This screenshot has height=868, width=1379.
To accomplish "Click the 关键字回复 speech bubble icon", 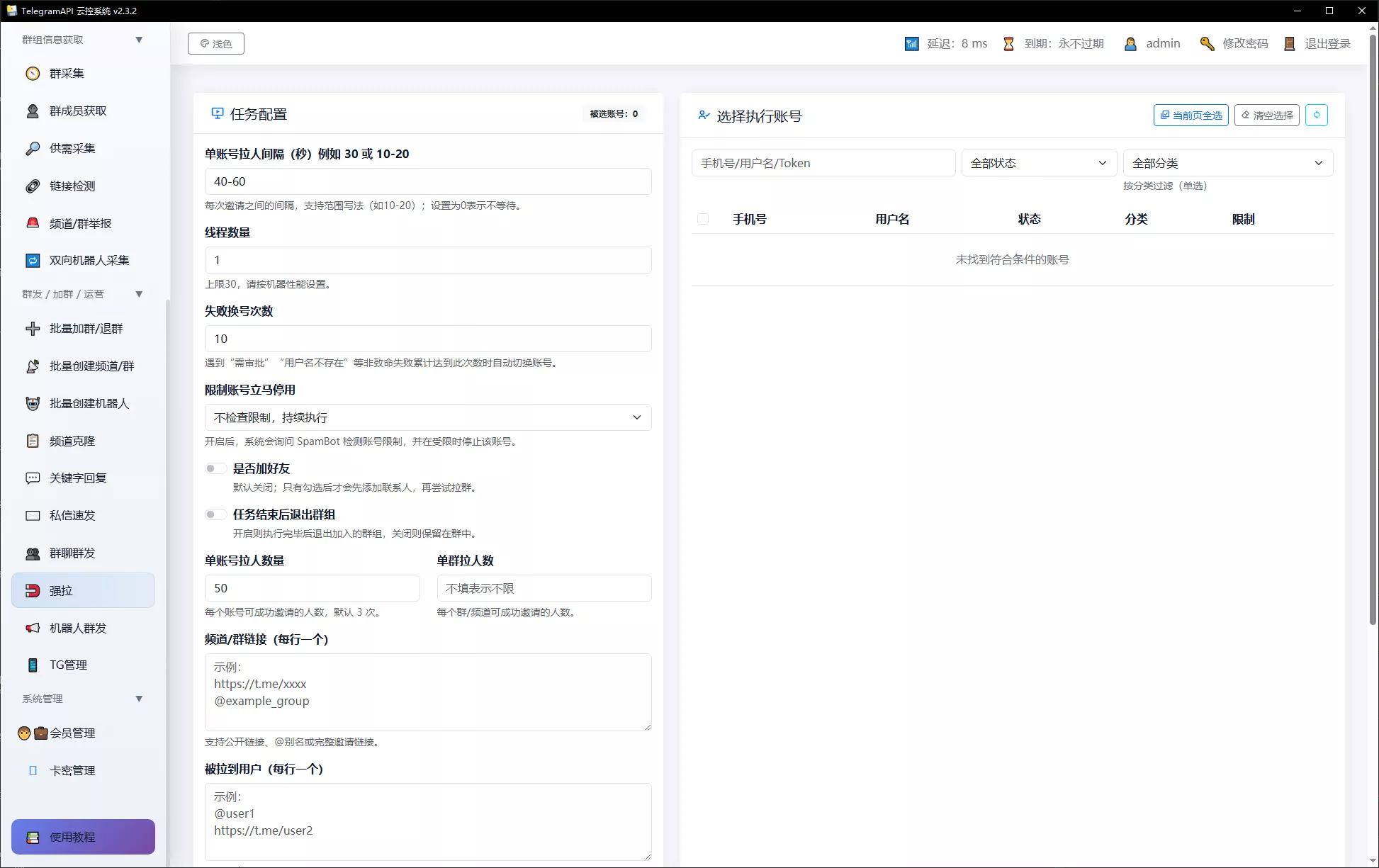I will click(33, 478).
